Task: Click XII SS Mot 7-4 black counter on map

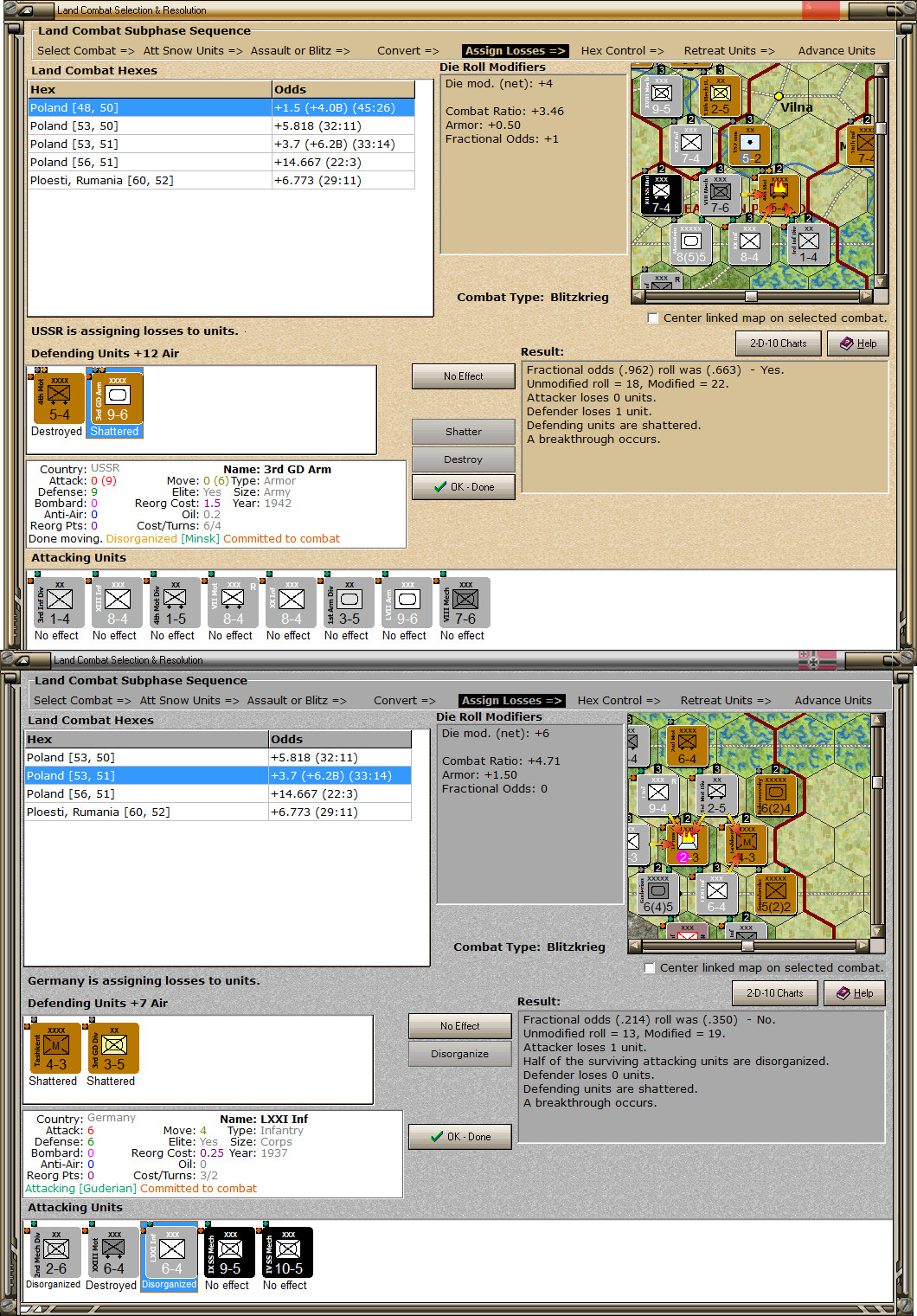Action: 661,194
